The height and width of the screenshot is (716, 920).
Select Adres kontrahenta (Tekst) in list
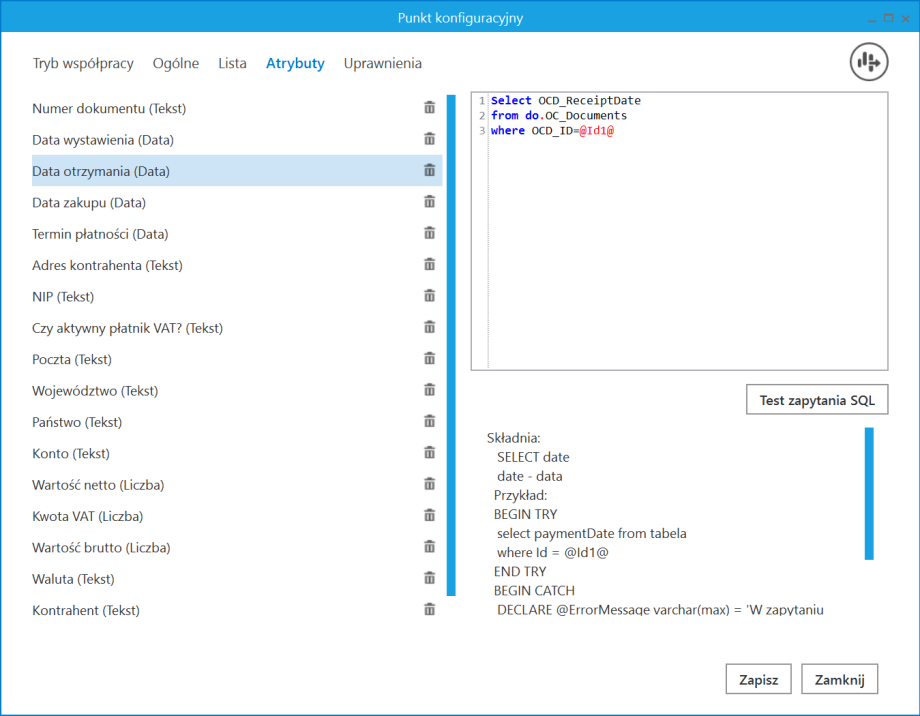coord(107,265)
